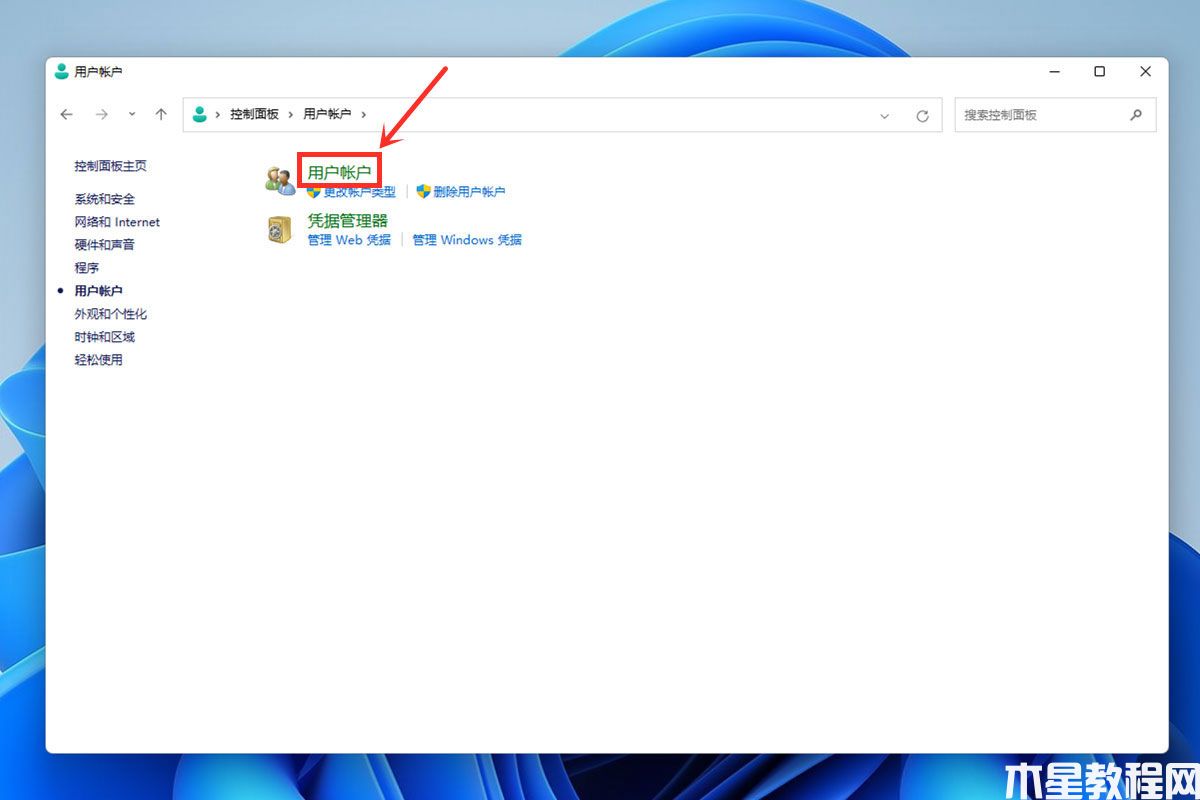Viewport: 1200px width, 800px height.
Task: Open 凭据管理器 heading link
Action: point(347,220)
